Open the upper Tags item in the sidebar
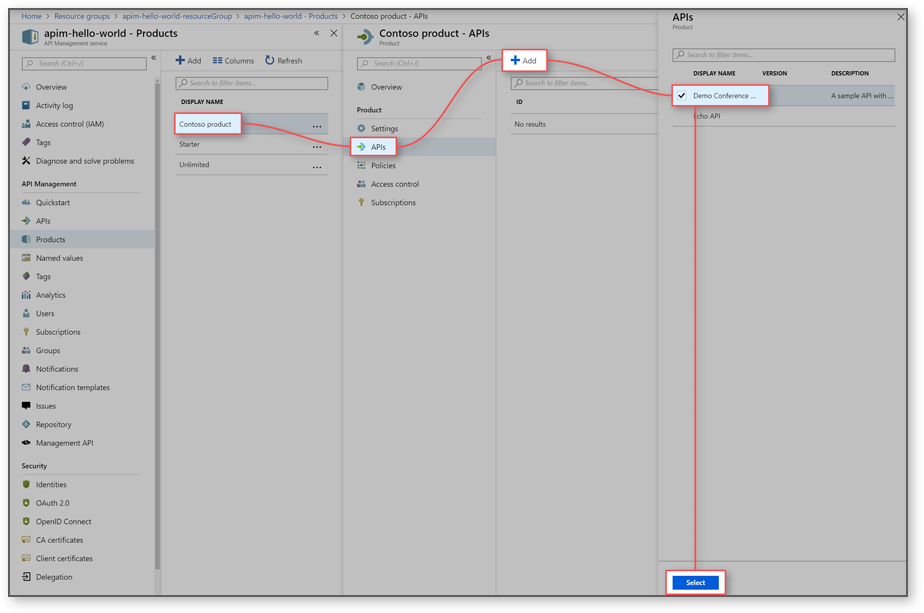The height and width of the screenshot is (613, 924). pos(43,143)
